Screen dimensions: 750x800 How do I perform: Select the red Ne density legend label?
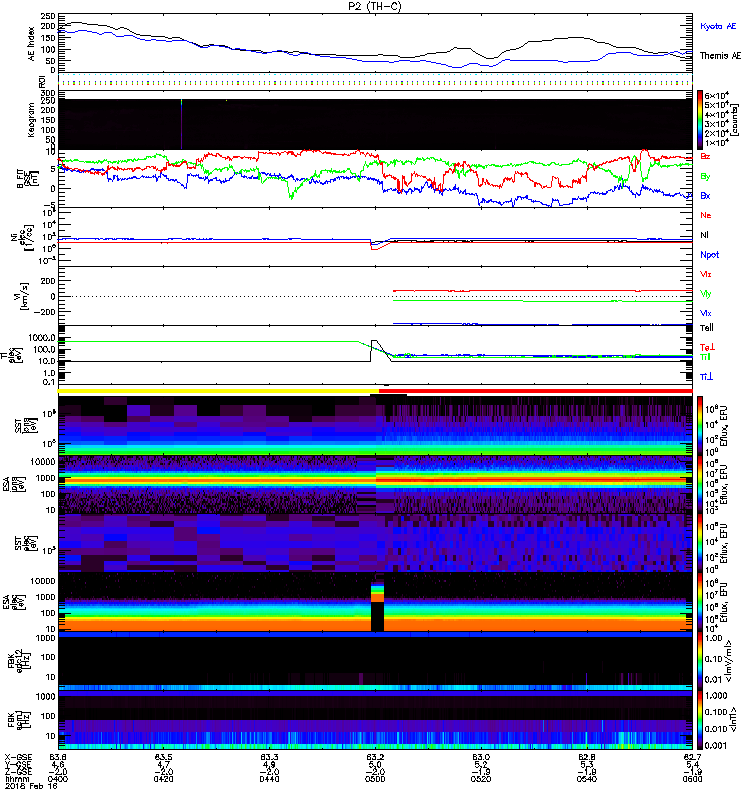tap(706, 215)
